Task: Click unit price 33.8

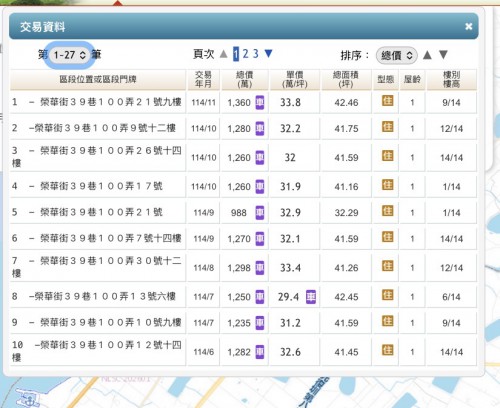Action: 290,102
